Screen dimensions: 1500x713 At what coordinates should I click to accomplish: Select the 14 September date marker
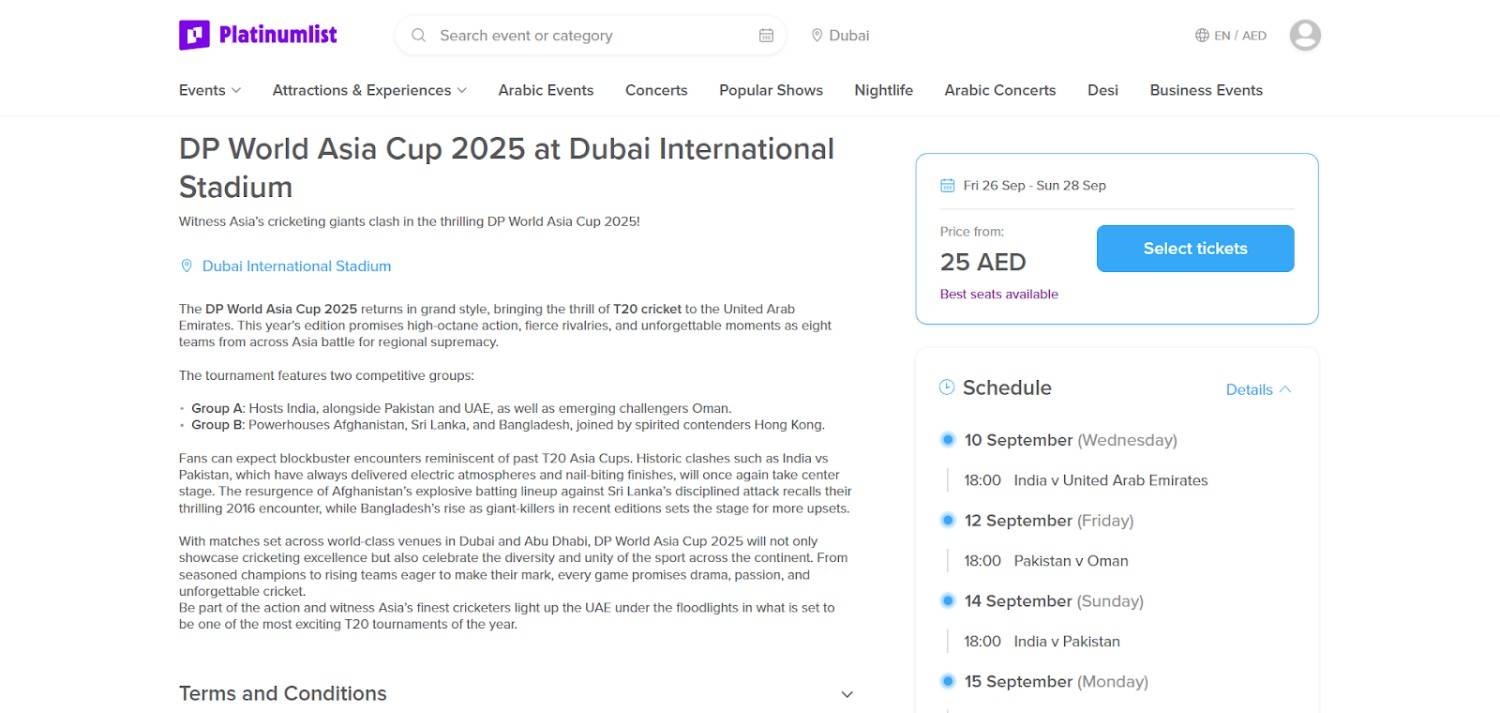946,600
